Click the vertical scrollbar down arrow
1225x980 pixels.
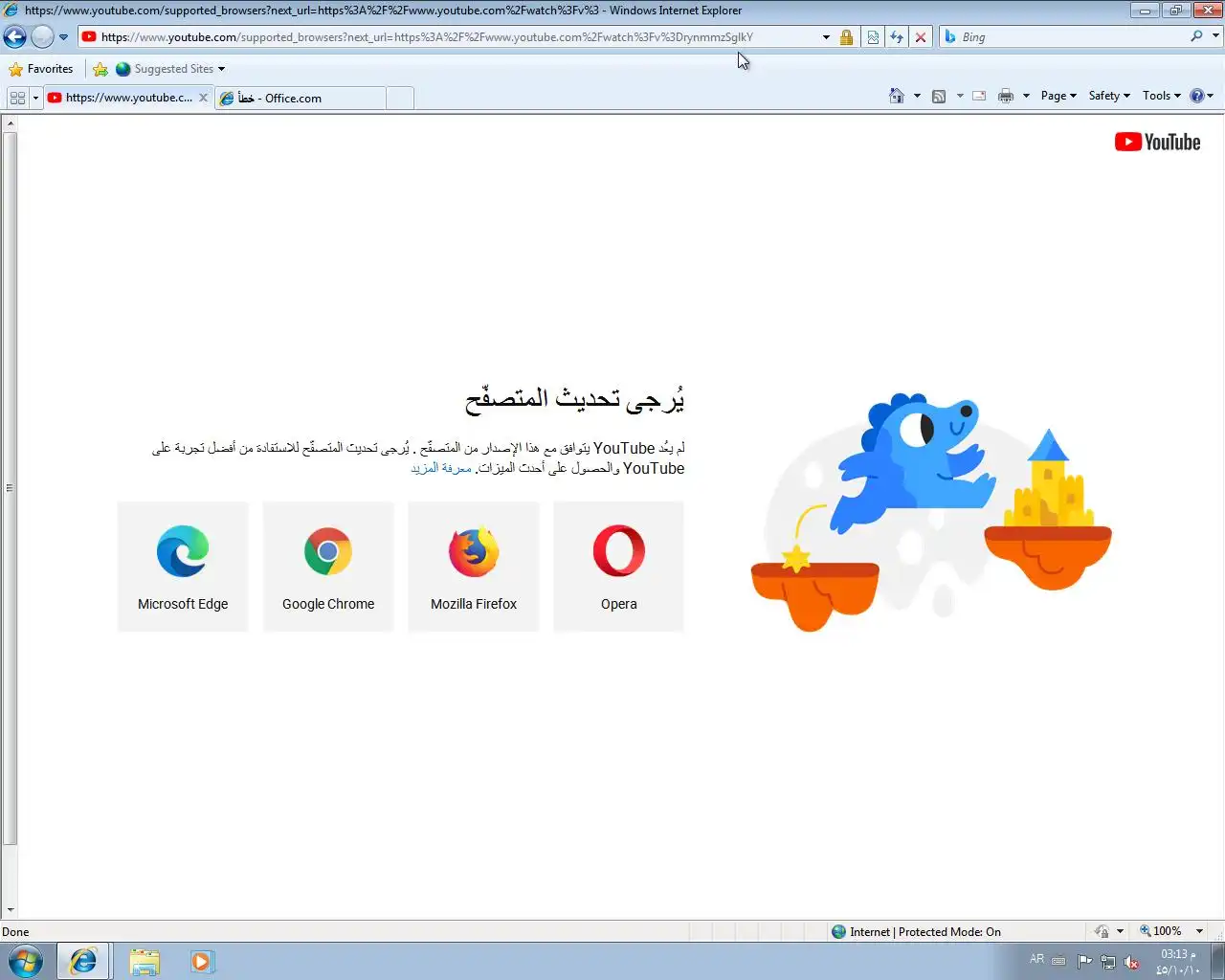[10, 910]
